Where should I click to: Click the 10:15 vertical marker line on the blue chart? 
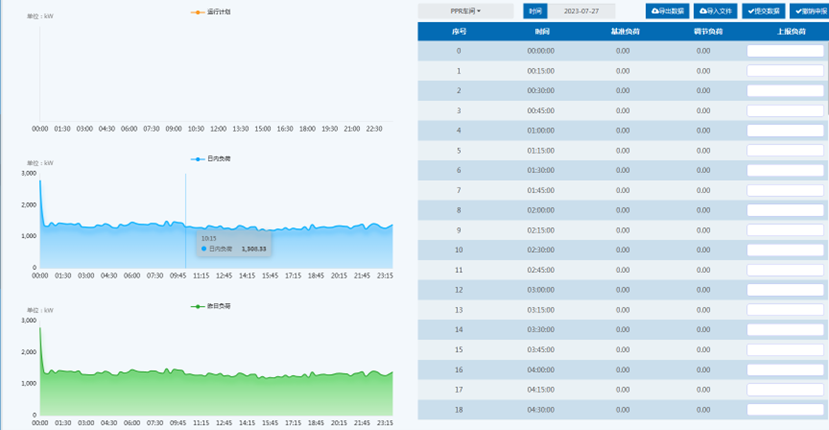point(186,221)
